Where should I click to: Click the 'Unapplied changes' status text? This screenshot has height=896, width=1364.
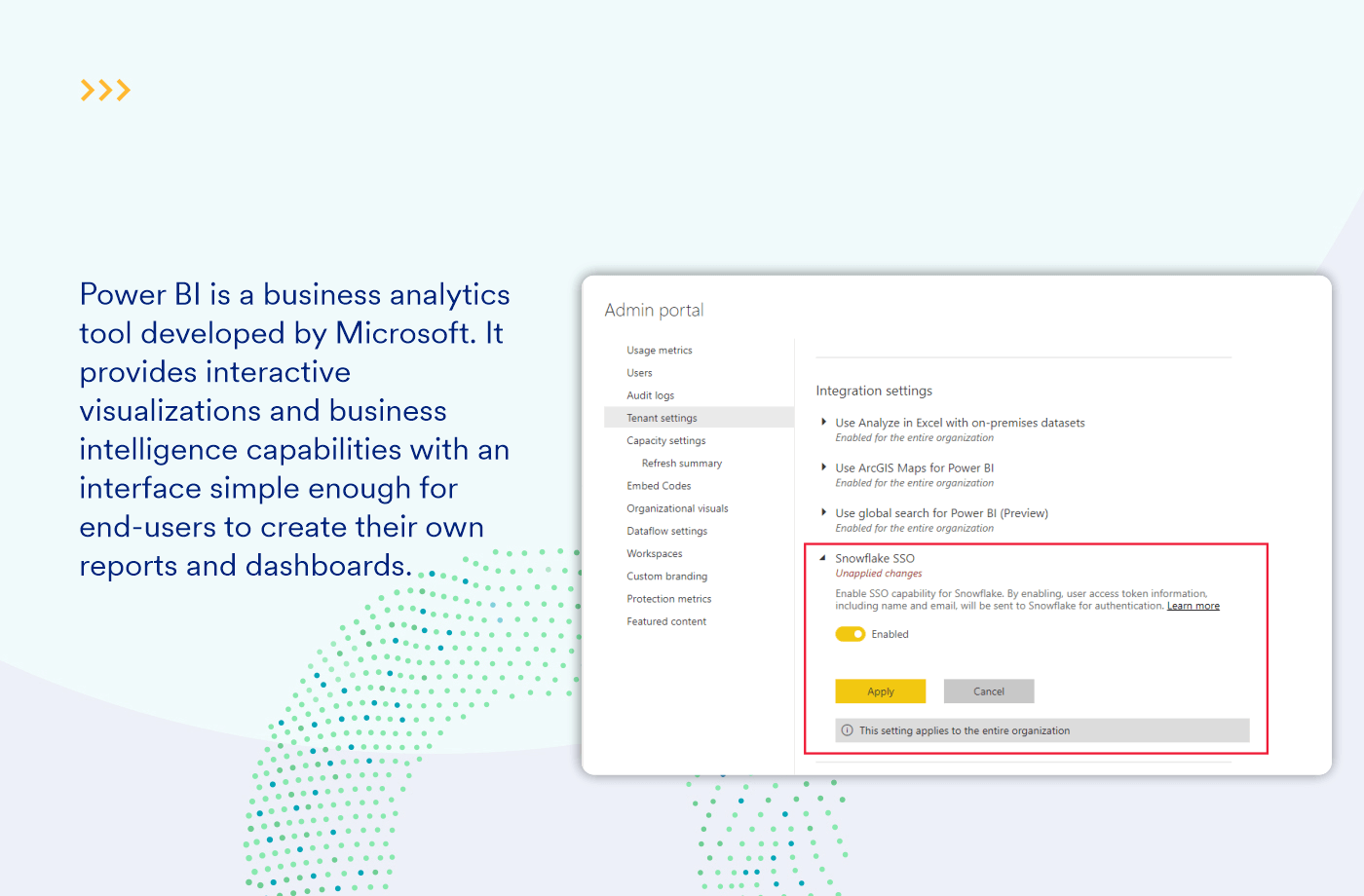coord(879,574)
